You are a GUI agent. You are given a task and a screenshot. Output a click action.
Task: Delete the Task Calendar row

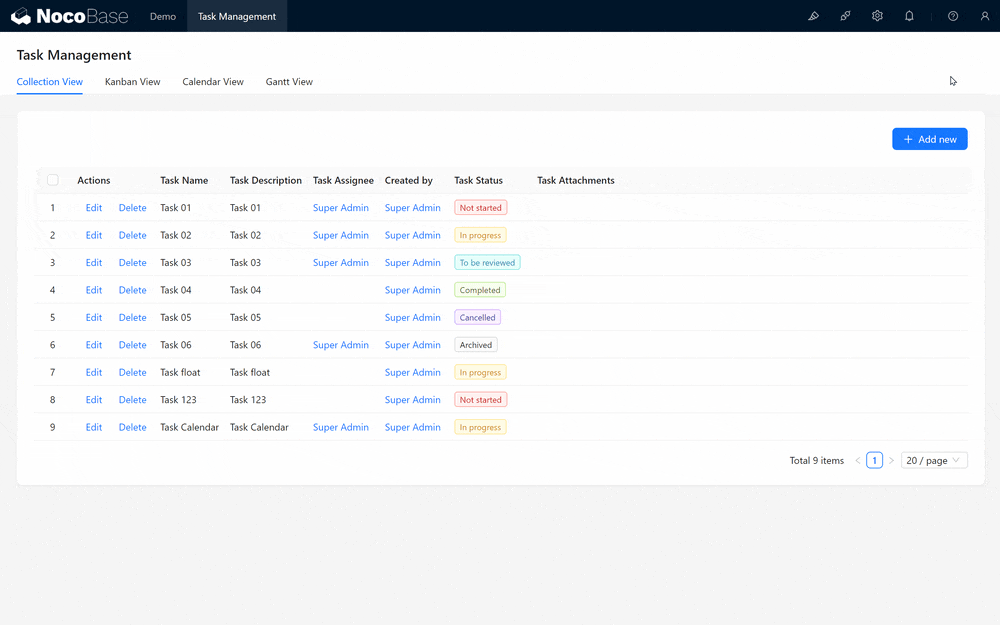[x=133, y=427]
